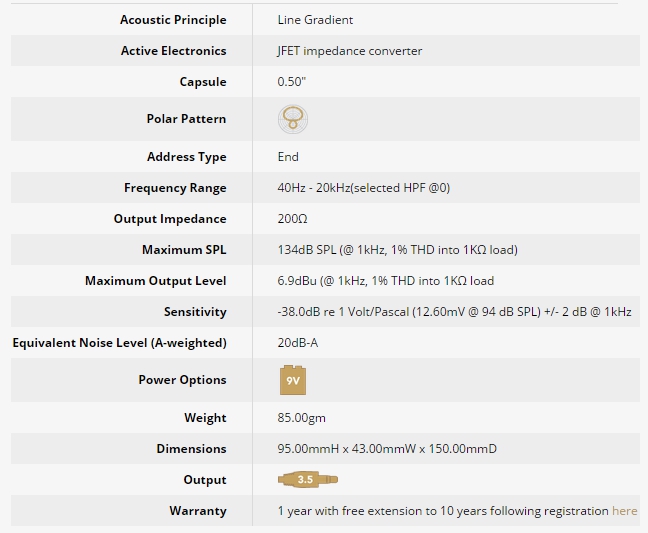Open the warranty registration 'here' link
Viewport: 648px width, 533px height.
point(624,511)
